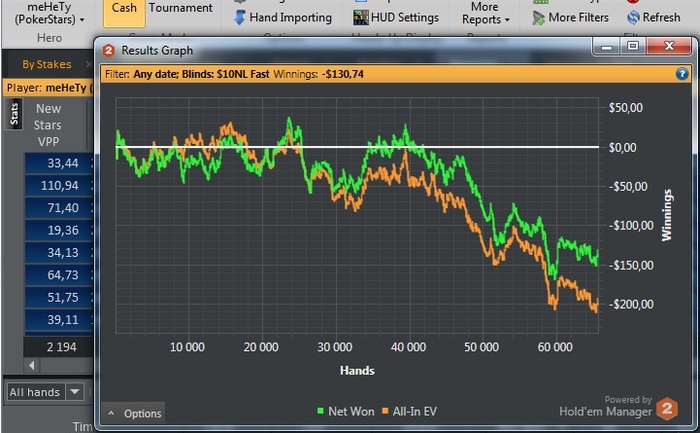
Task: Maximize the Results Graph window
Action: click(x=633, y=46)
